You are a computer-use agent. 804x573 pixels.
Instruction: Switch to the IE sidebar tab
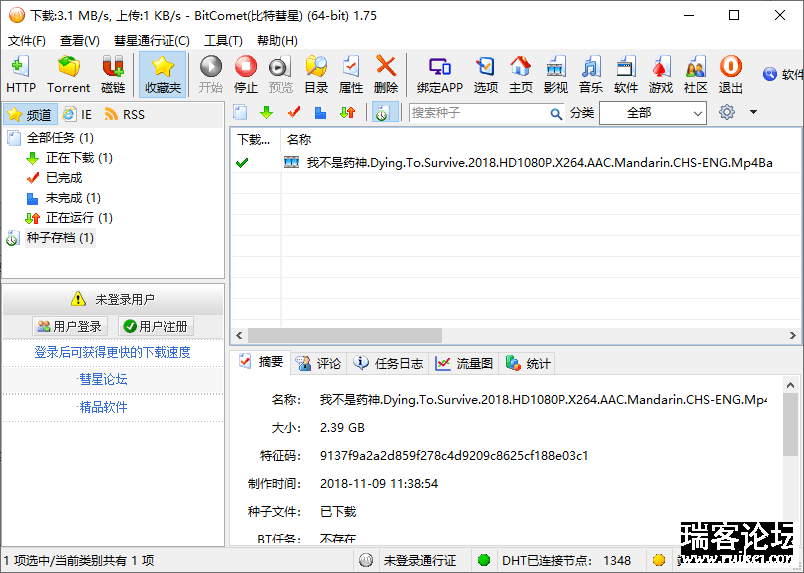tap(77, 114)
